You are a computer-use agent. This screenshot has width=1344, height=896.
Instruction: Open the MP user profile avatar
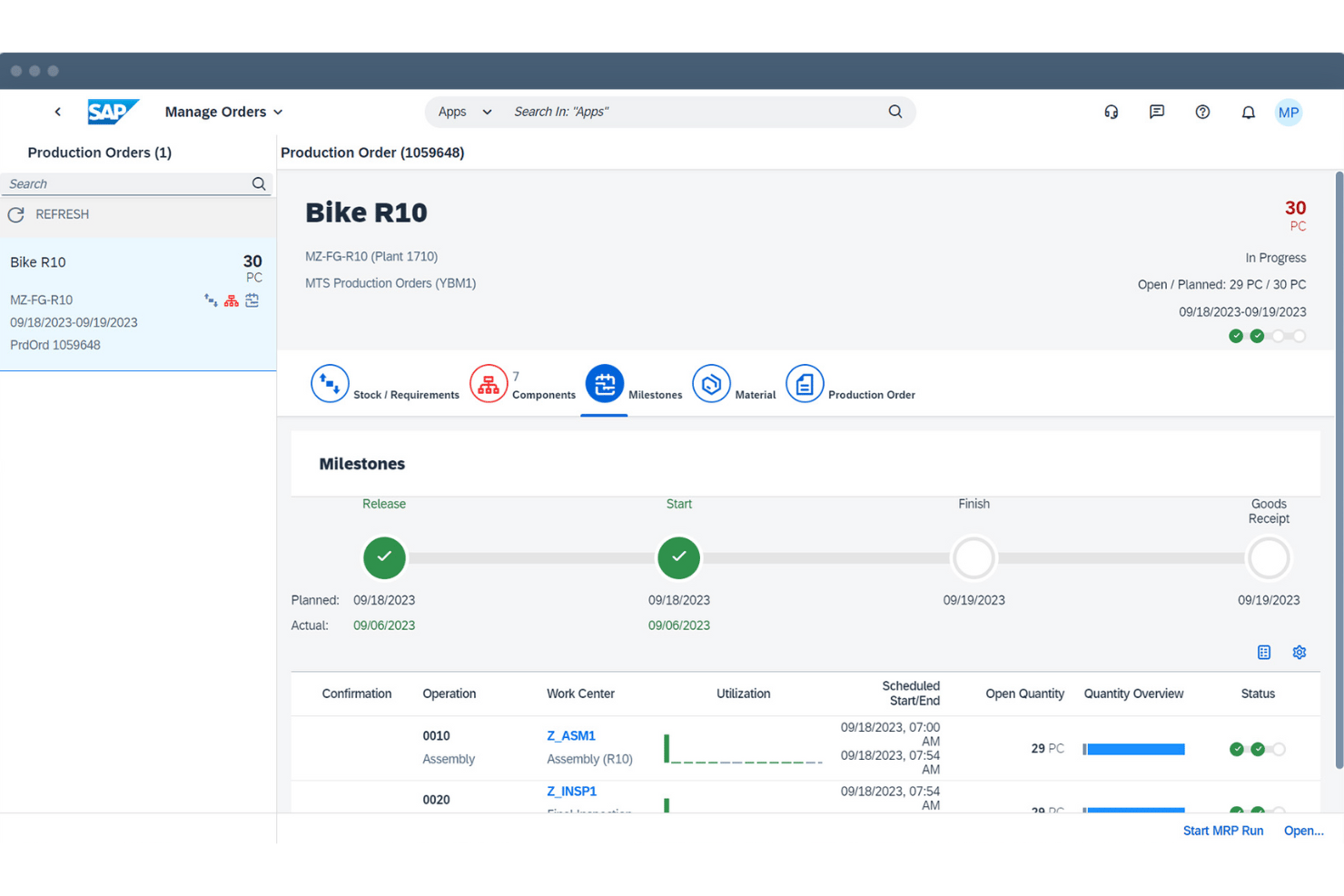tap(1289, 112)
